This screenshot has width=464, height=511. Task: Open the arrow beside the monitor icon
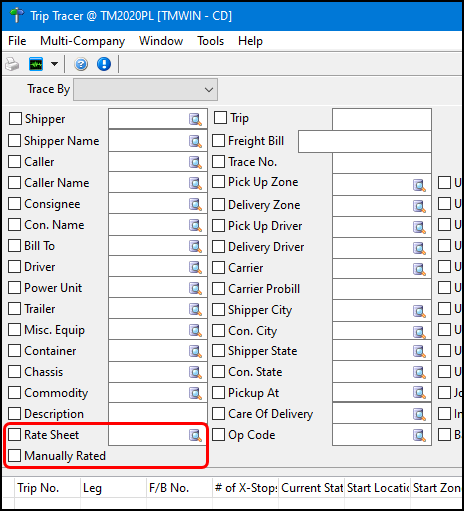54,64
